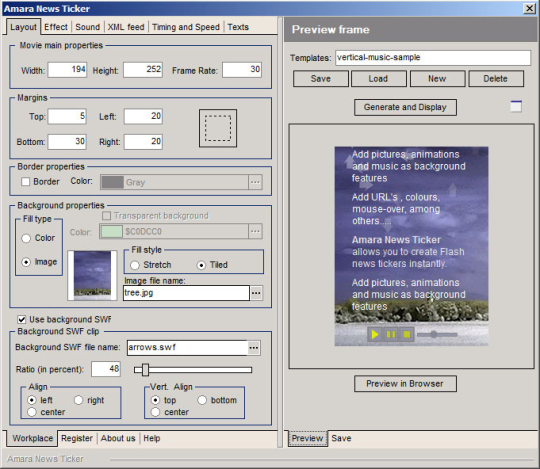The image size is (540, 469).
Task: Click Background SWF file name field
Action: coord(187,348)
